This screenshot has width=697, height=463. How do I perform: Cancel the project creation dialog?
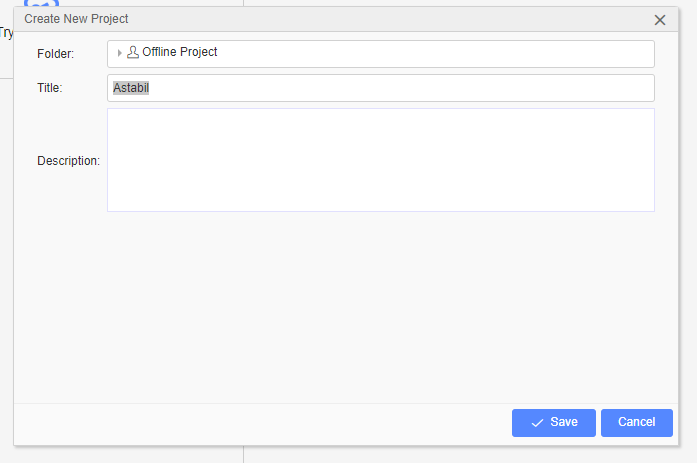pos(637,423)
